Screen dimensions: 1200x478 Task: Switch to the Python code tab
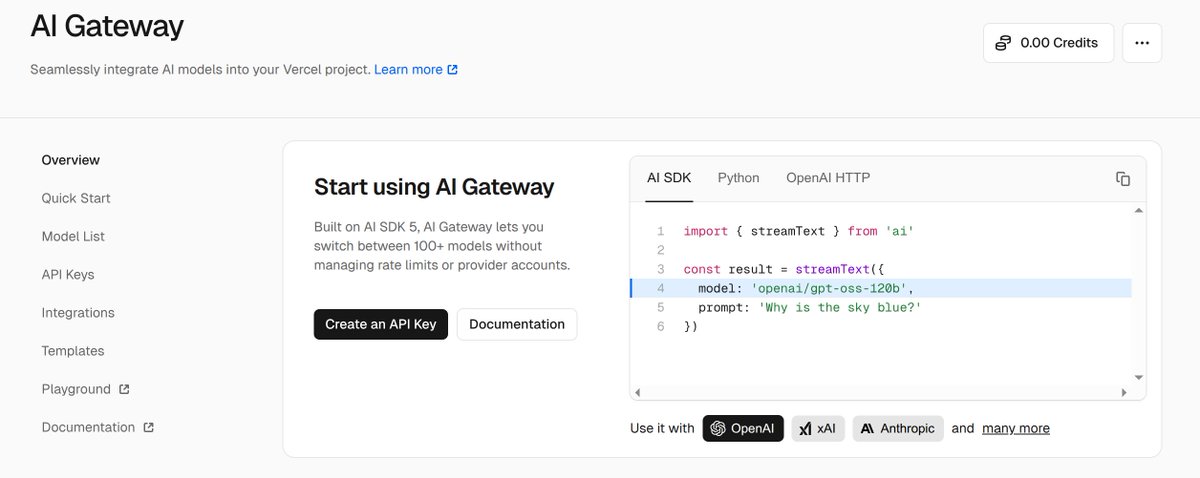click(x=738, y=178)
